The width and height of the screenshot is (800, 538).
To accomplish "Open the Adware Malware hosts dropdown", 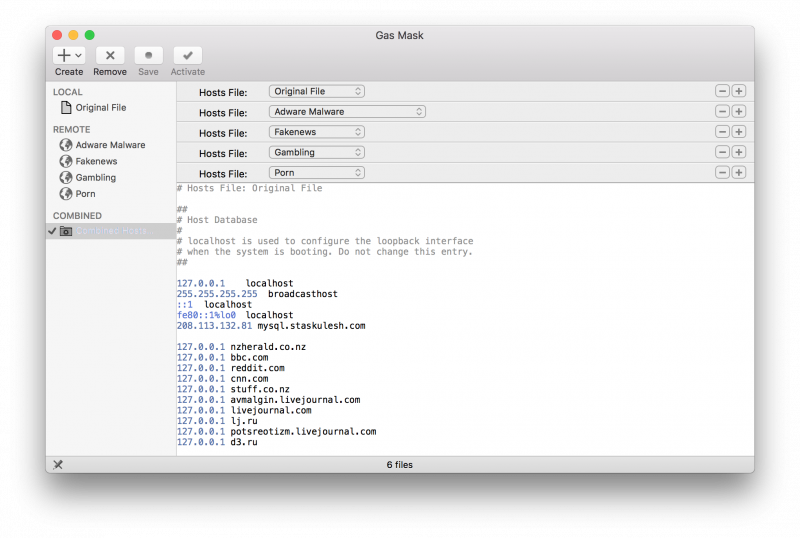I will coord(347,112).
